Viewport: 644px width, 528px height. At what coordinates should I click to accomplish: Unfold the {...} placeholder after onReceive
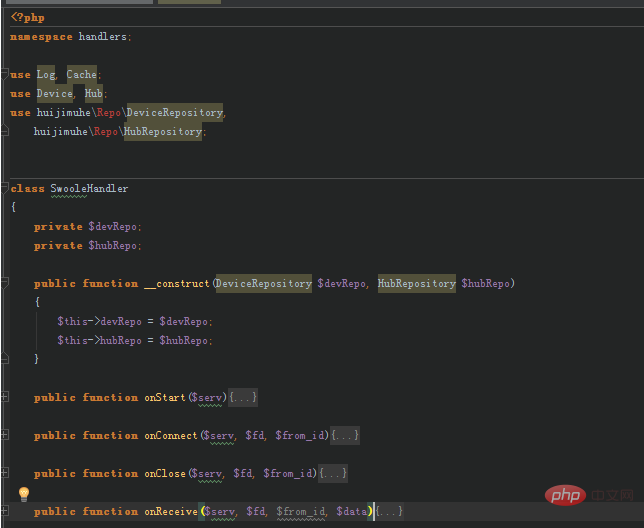point(389,512)
